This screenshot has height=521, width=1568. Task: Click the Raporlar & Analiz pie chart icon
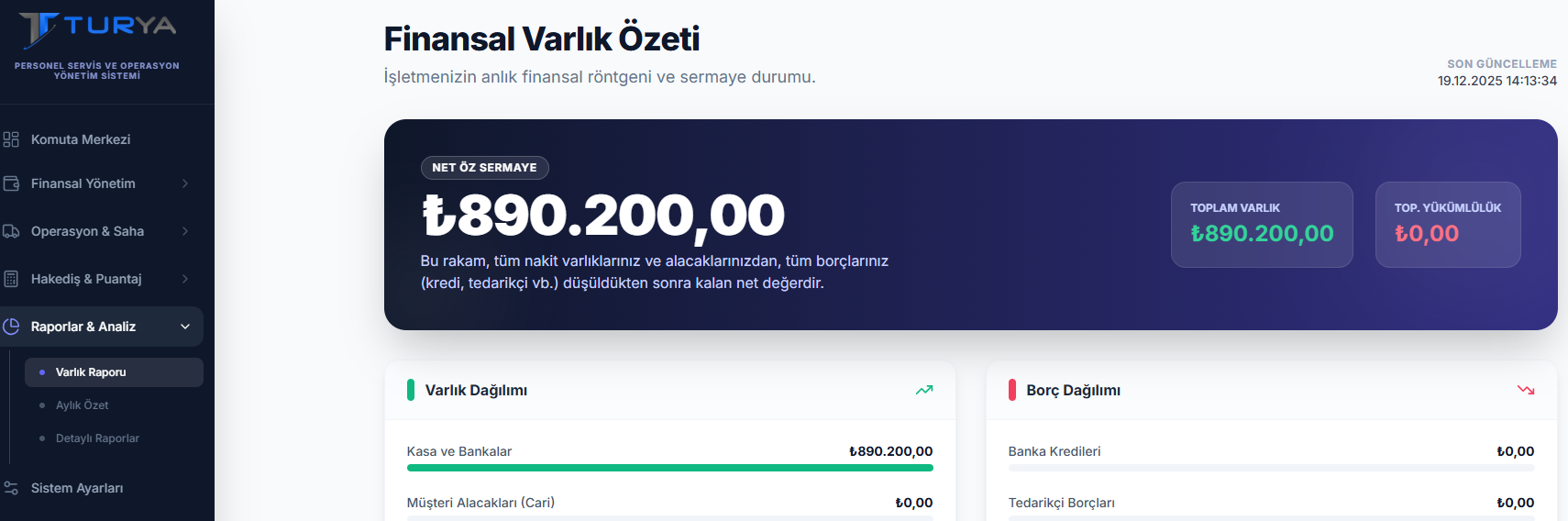11,327
